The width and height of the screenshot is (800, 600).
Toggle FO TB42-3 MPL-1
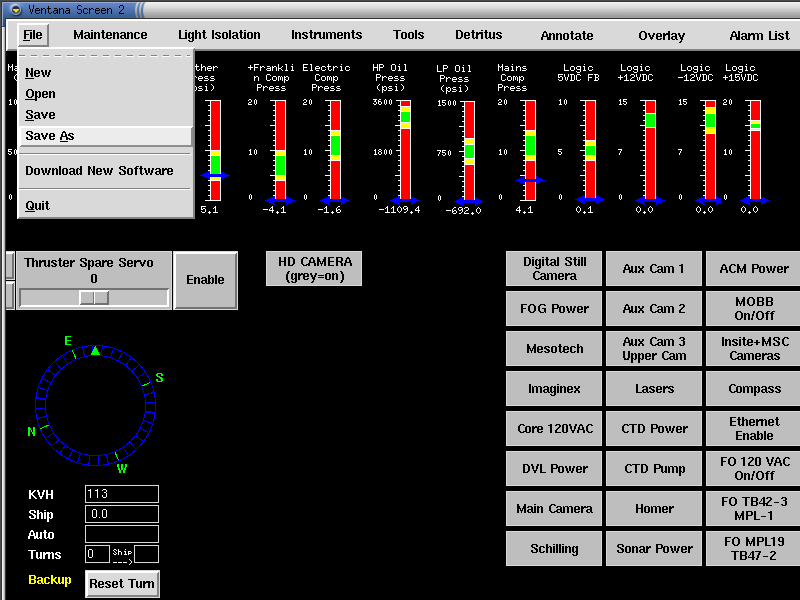[x=754, y=509]
